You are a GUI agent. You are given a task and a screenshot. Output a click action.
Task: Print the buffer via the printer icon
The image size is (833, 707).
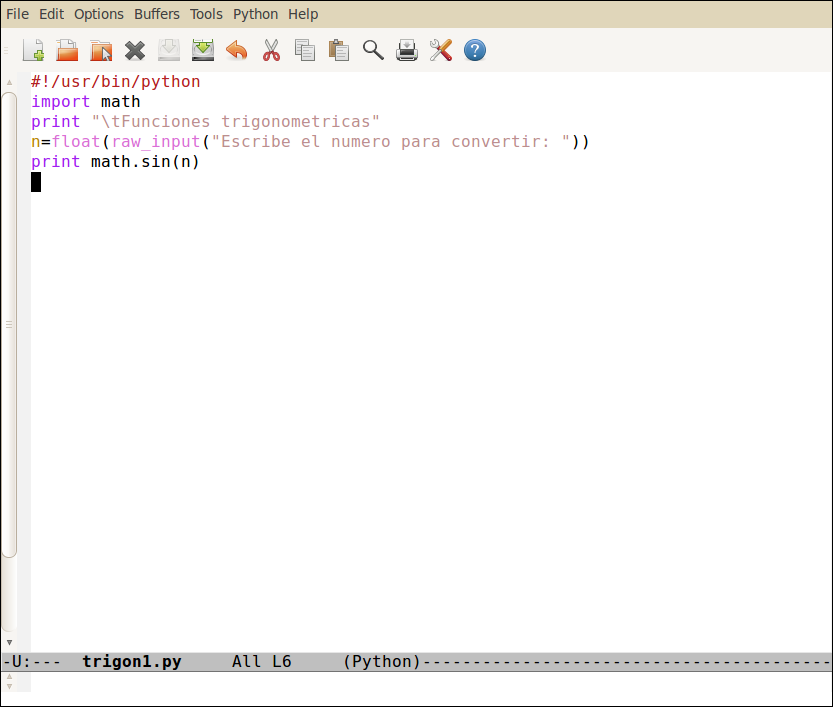pos(407,50)
